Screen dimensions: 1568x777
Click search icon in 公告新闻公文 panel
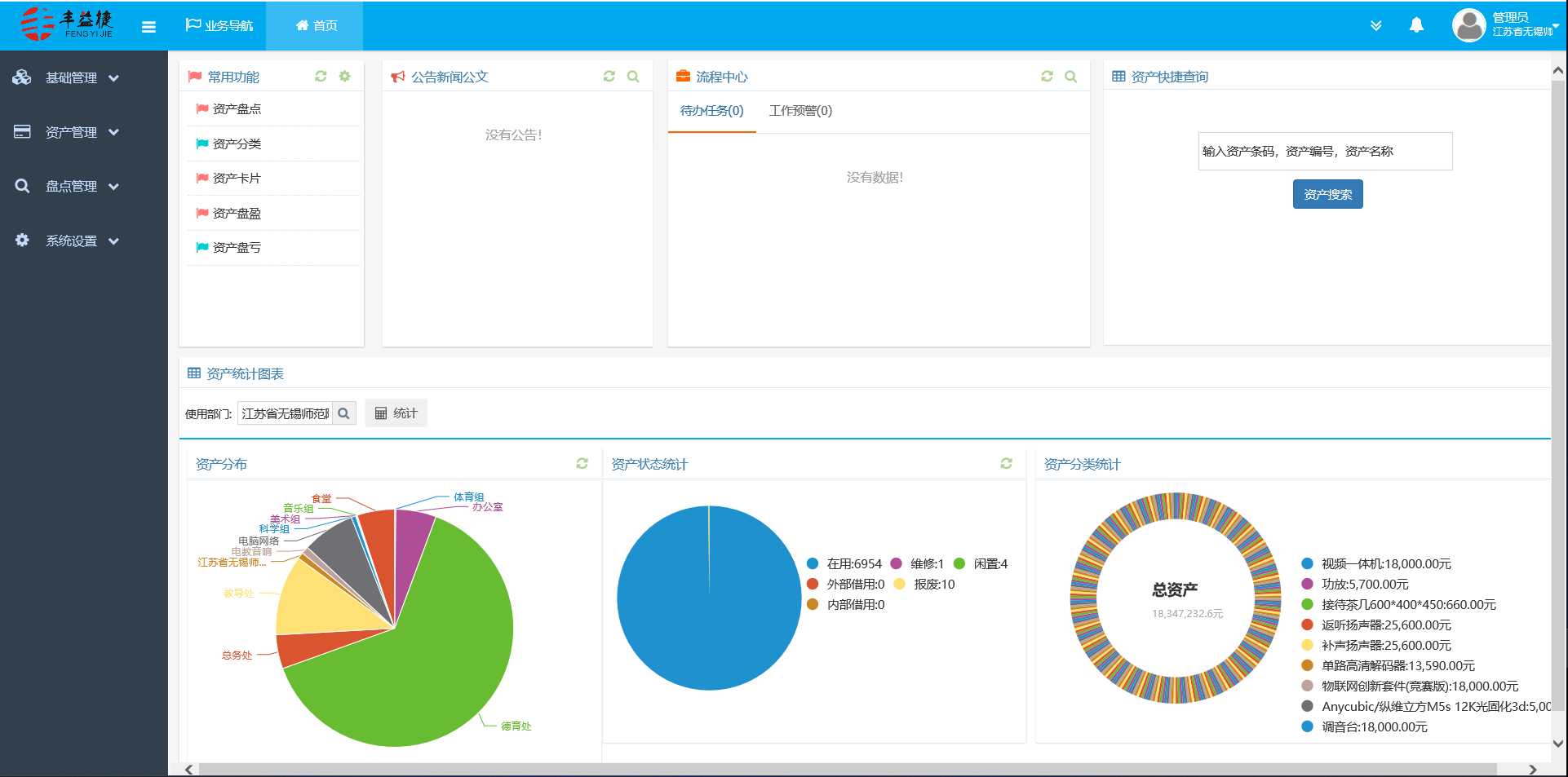point(633,77)
